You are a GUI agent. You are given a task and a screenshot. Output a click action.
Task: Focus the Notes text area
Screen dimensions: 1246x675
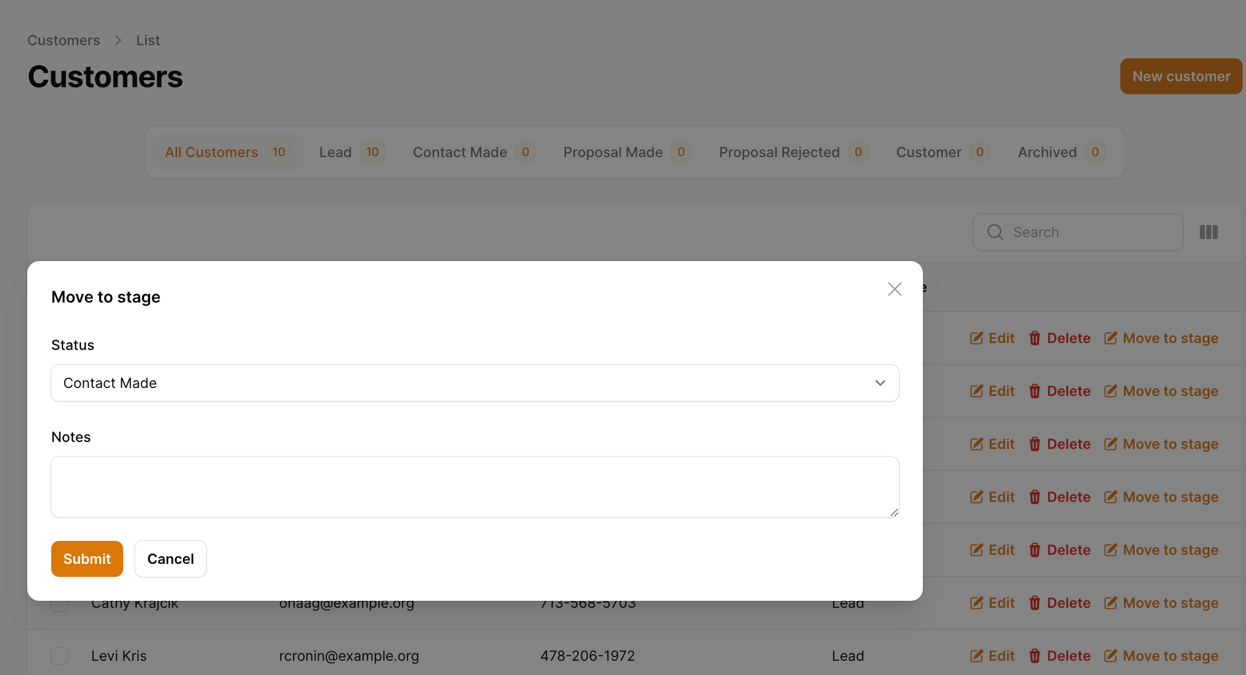[x=475, y=487]
